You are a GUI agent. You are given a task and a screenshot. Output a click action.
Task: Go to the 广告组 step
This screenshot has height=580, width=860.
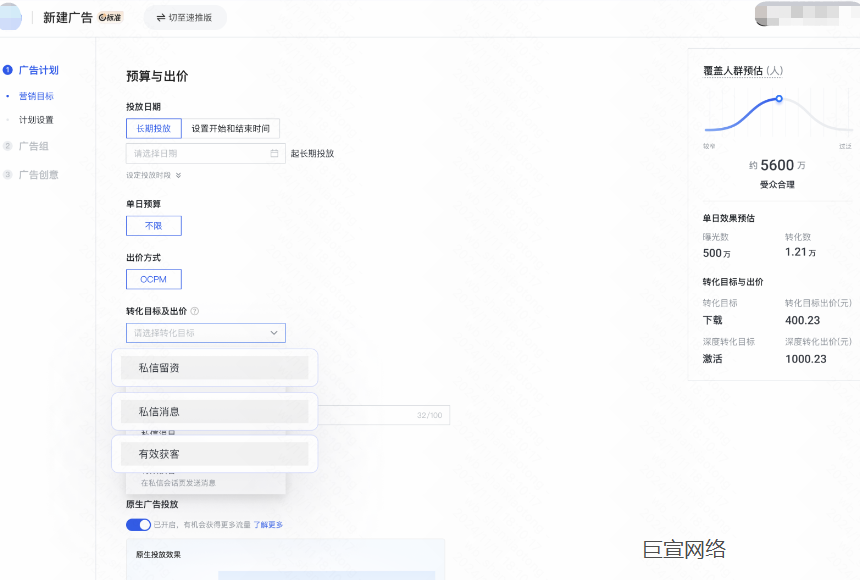click(x=33, y=146)
